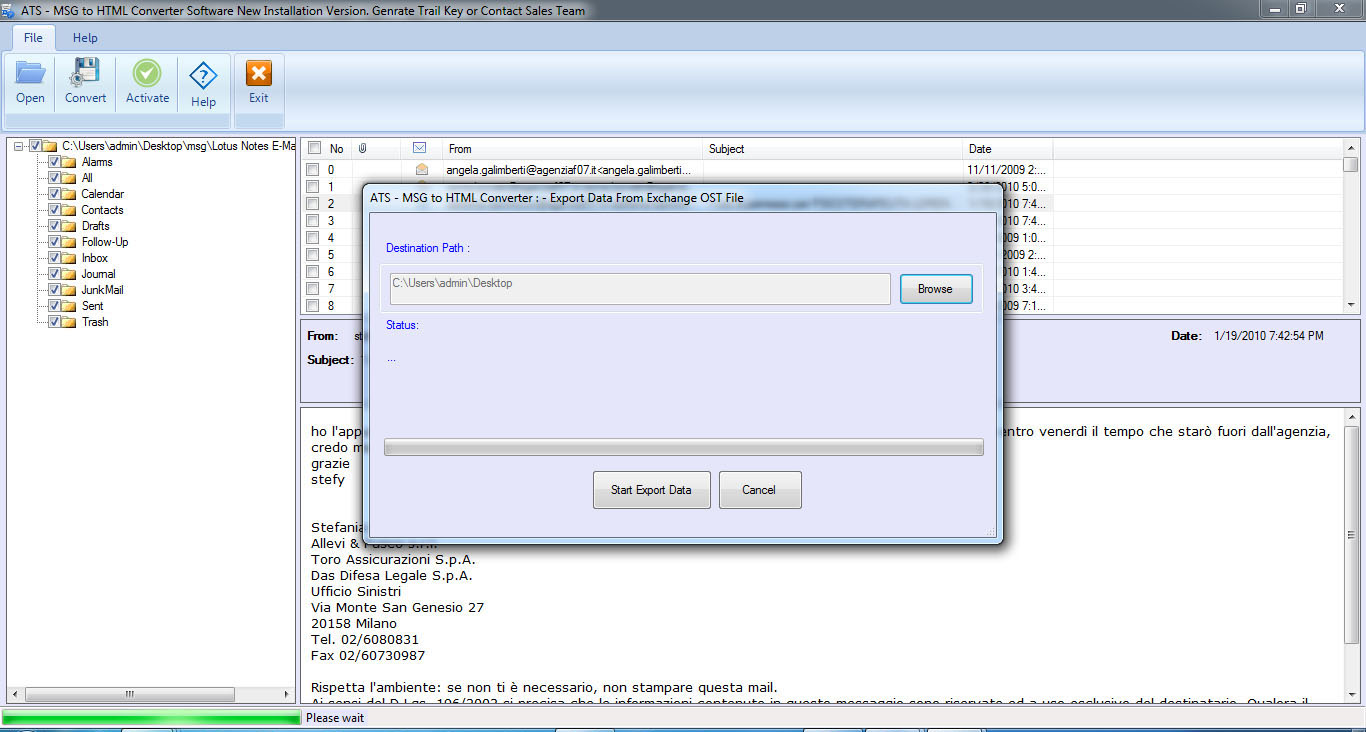Click the 'Please wait' status text
Screen dimensions: 1366x732
coord(335,718)
